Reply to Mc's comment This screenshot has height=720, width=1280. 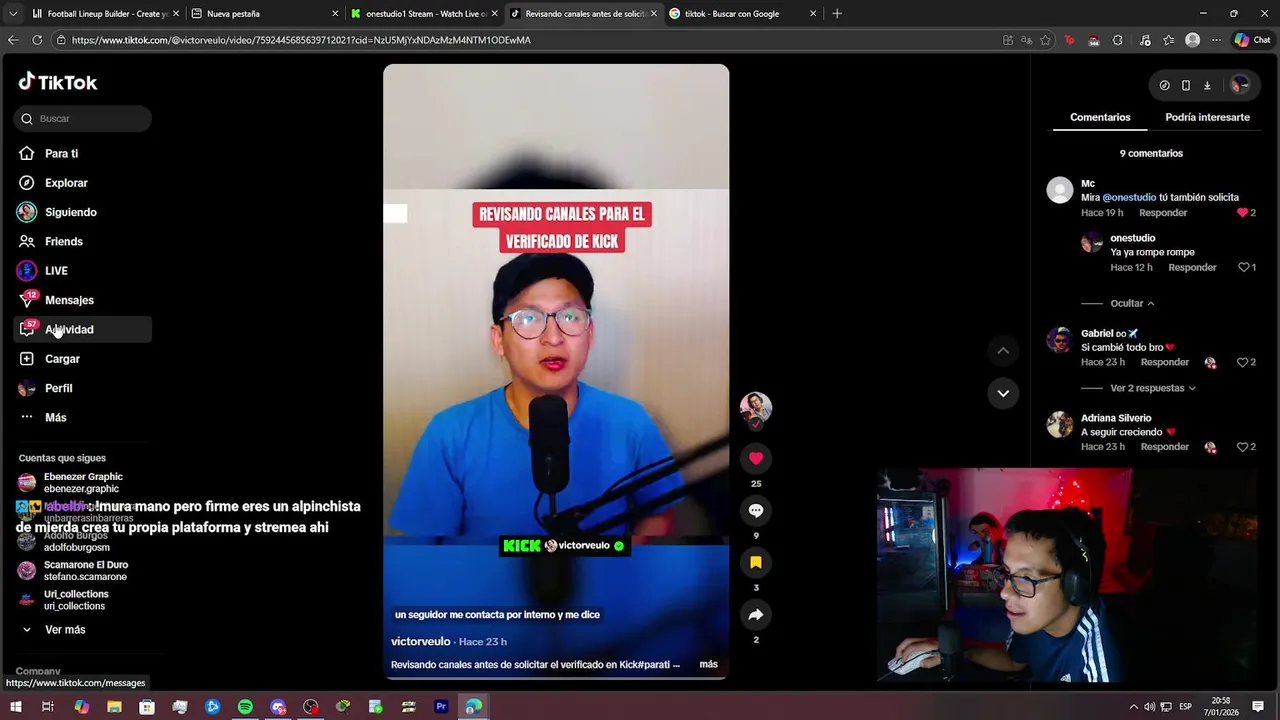pyautogui.click(x=1163, y=213)
